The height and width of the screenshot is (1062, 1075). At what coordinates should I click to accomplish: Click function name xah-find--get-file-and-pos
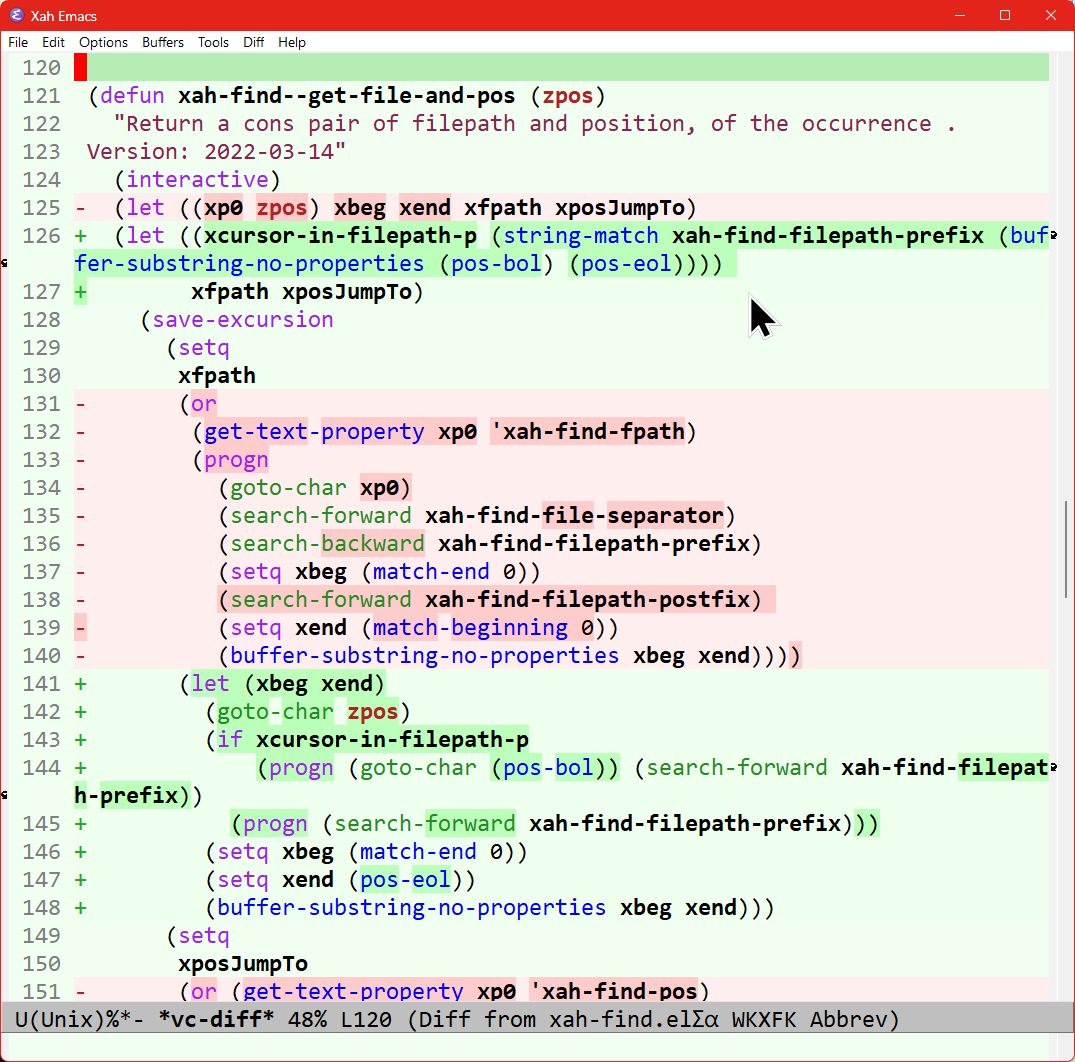346,96
